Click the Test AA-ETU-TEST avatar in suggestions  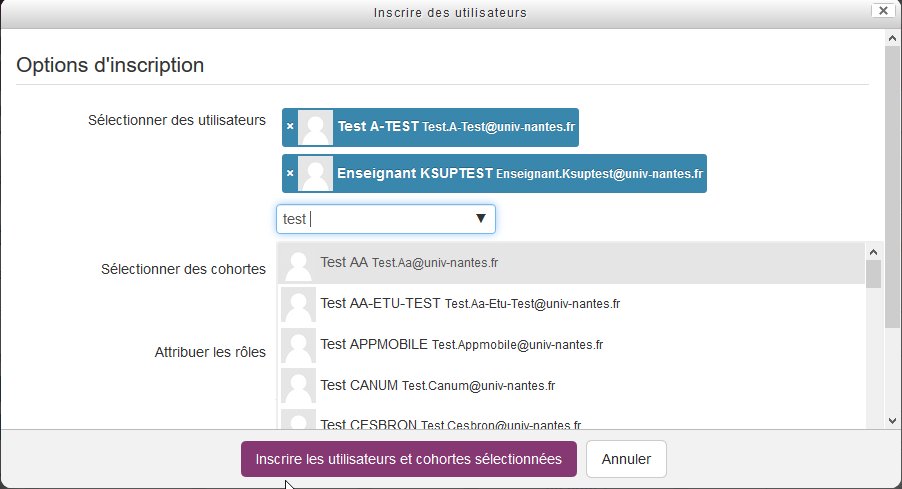298,304
